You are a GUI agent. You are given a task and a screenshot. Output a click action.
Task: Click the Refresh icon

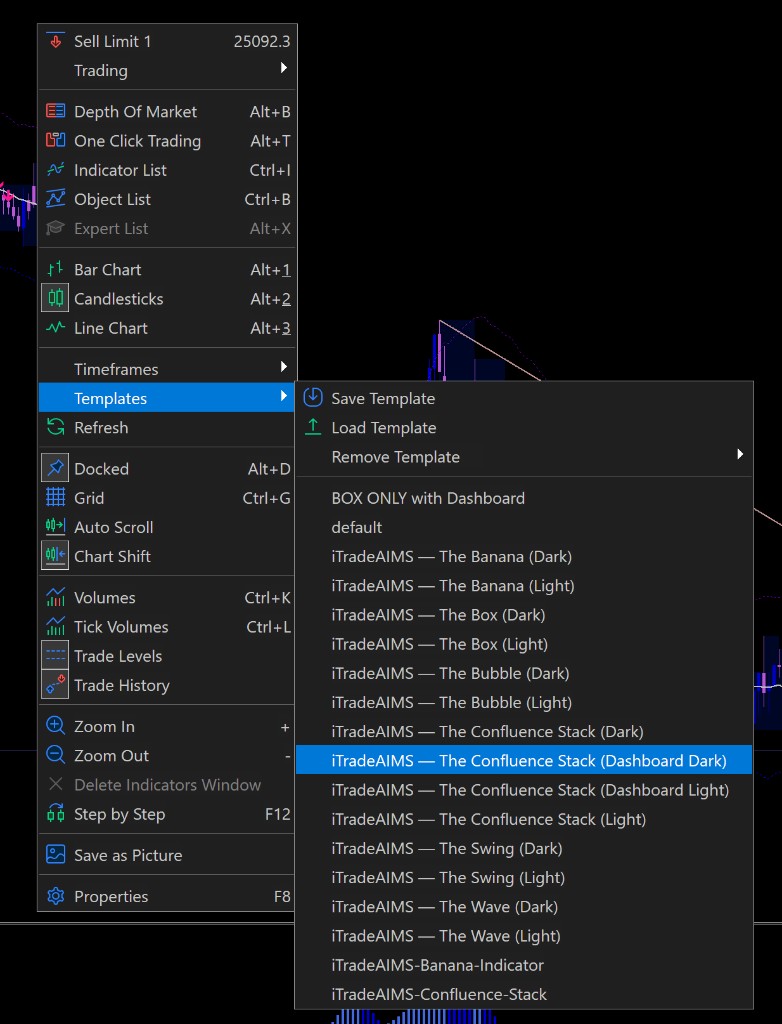pyautogui.click(x=56, y=427)
